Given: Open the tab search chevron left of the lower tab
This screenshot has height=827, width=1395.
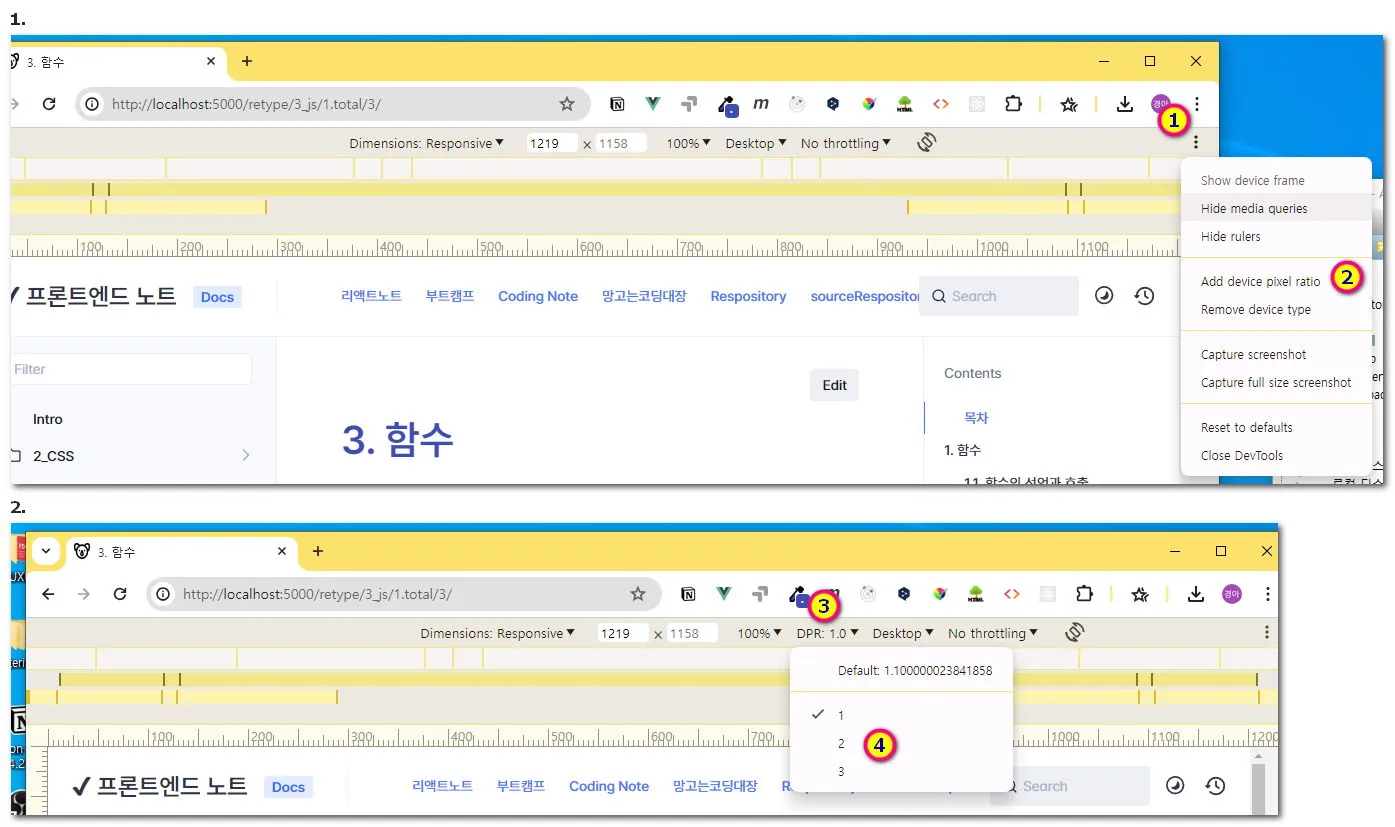Looking at the screenshot, I should 46,551.
